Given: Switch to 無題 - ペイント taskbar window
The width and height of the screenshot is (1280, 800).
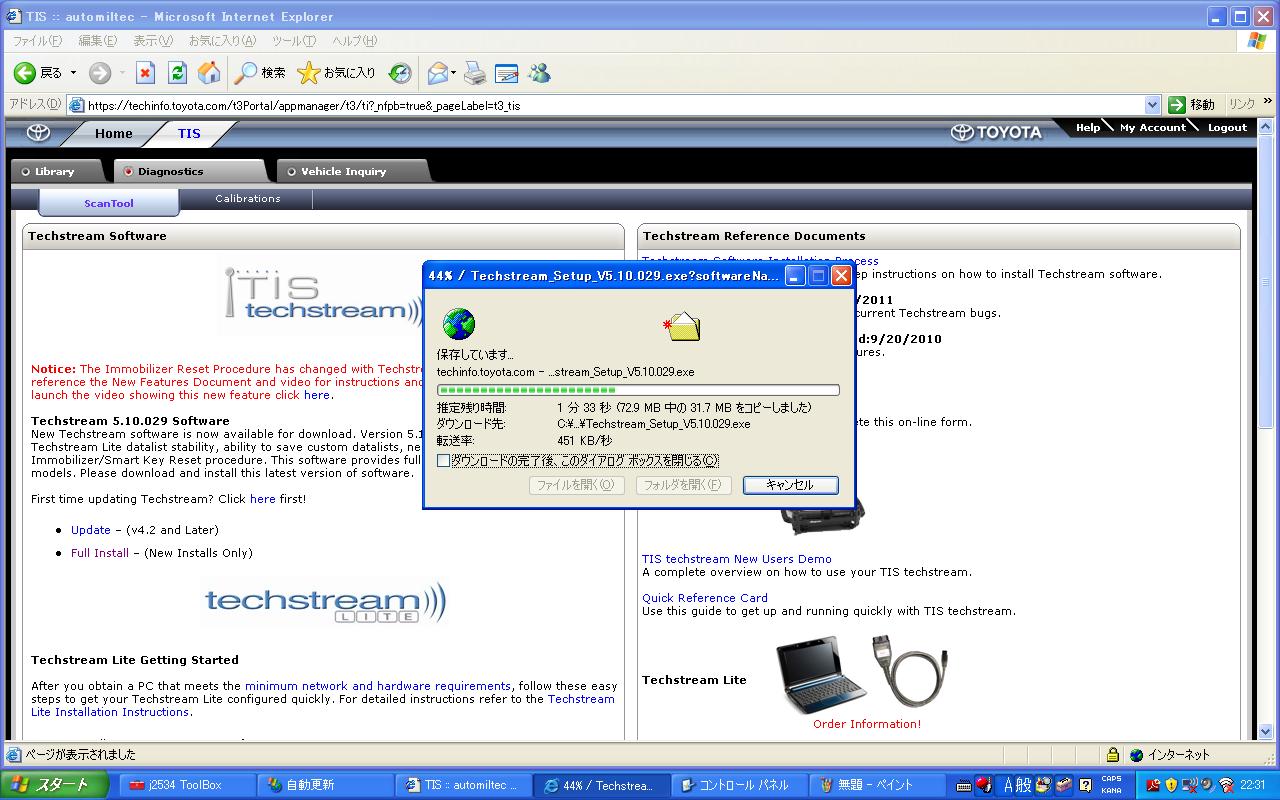Looking at the screenshot, I should click(x=876, y=785).
